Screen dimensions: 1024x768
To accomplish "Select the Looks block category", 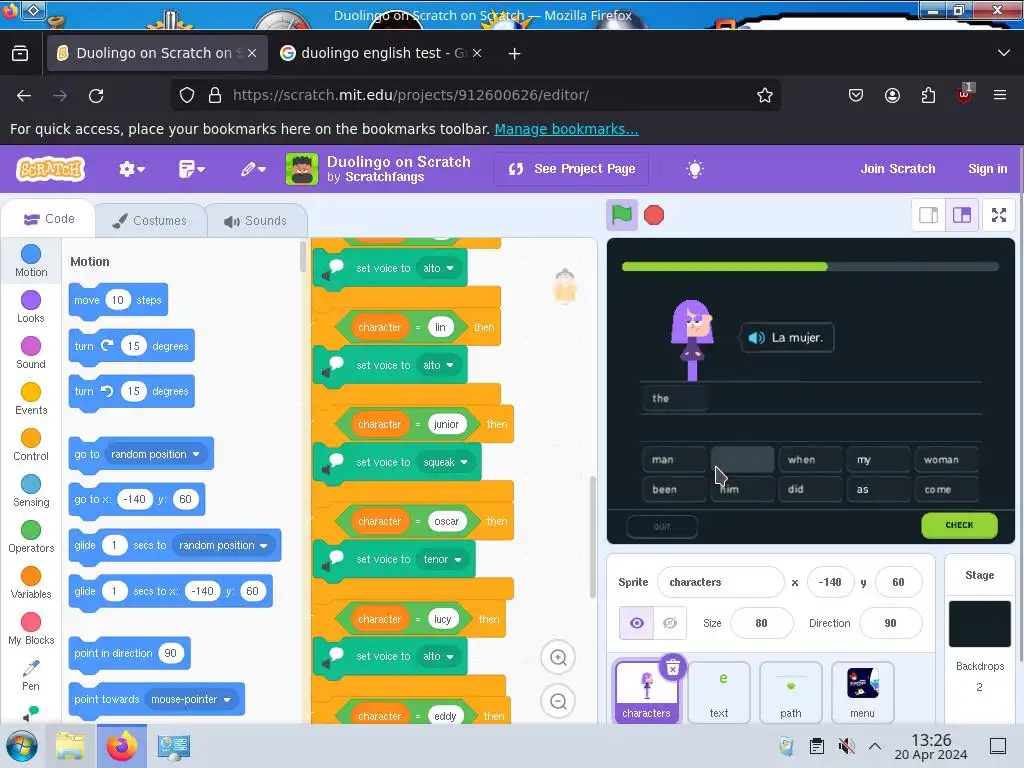I will (x=31, y=307).
